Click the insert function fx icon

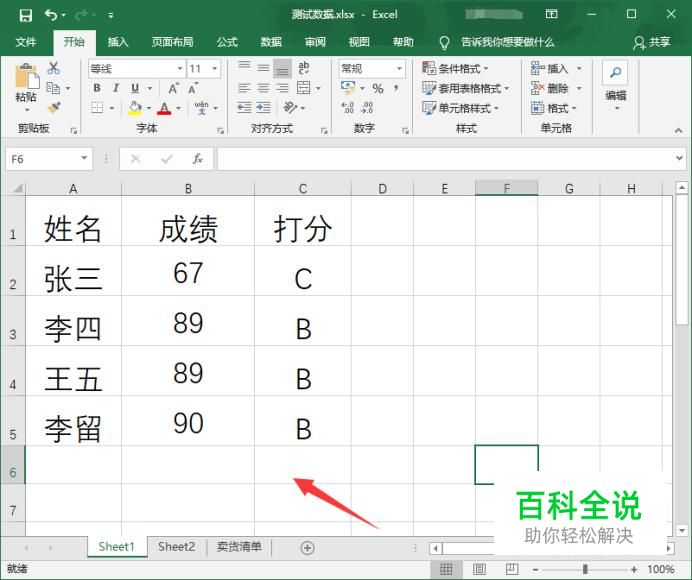coord(197,158)
